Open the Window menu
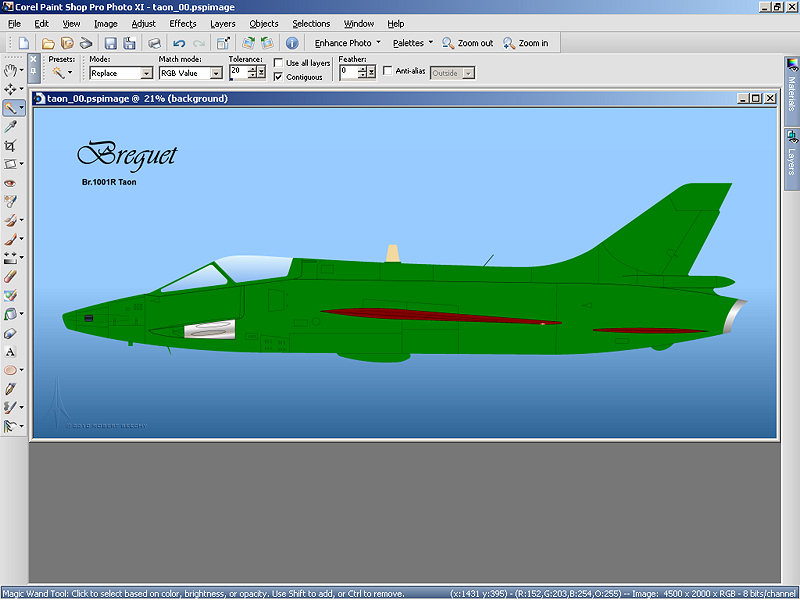Screen dimensions: 800x600 click(x=359, y=23)
